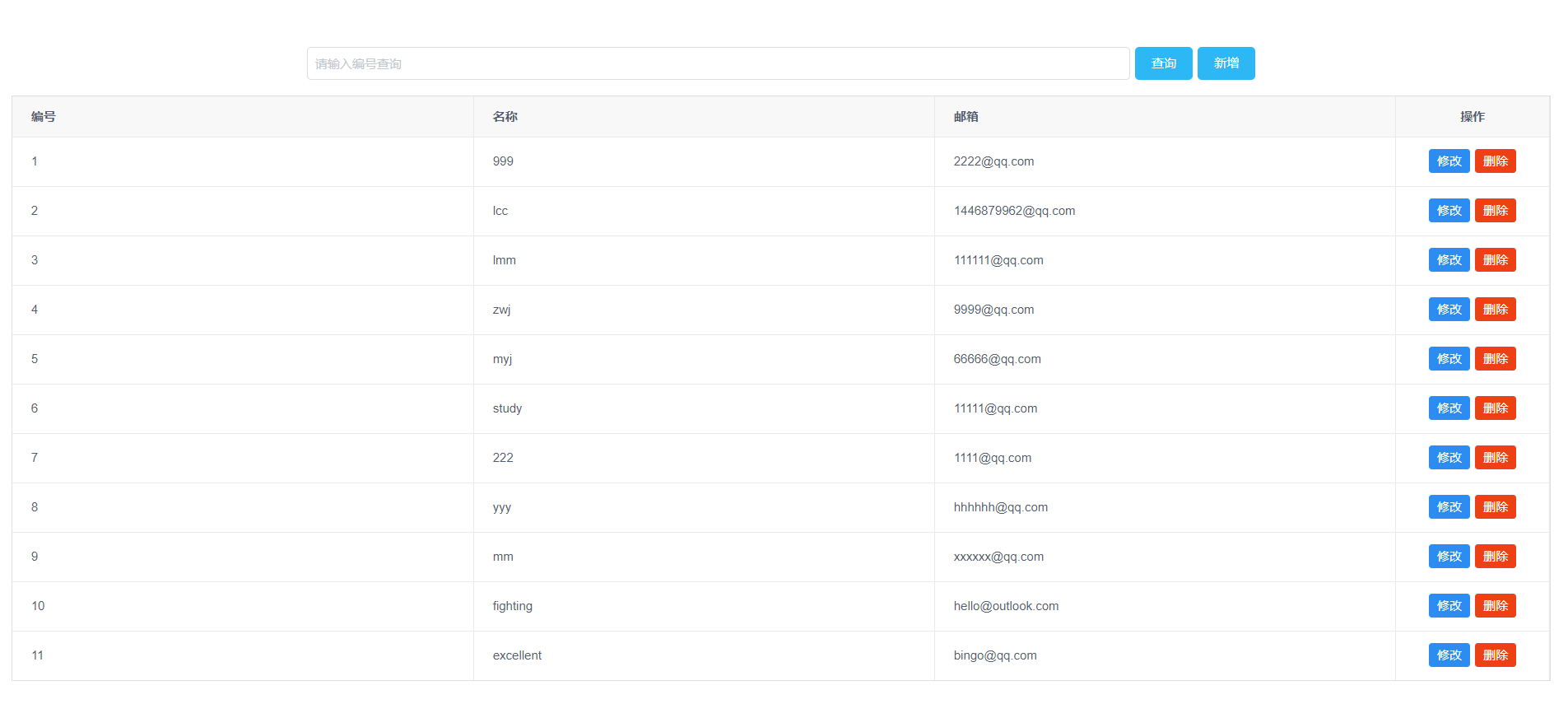Click the name cell lmm

point(505,260)
